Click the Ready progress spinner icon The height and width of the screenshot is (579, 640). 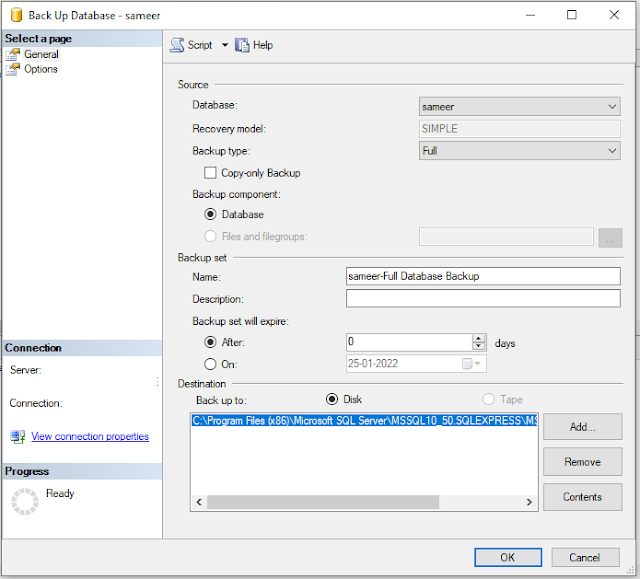(24, 501)
